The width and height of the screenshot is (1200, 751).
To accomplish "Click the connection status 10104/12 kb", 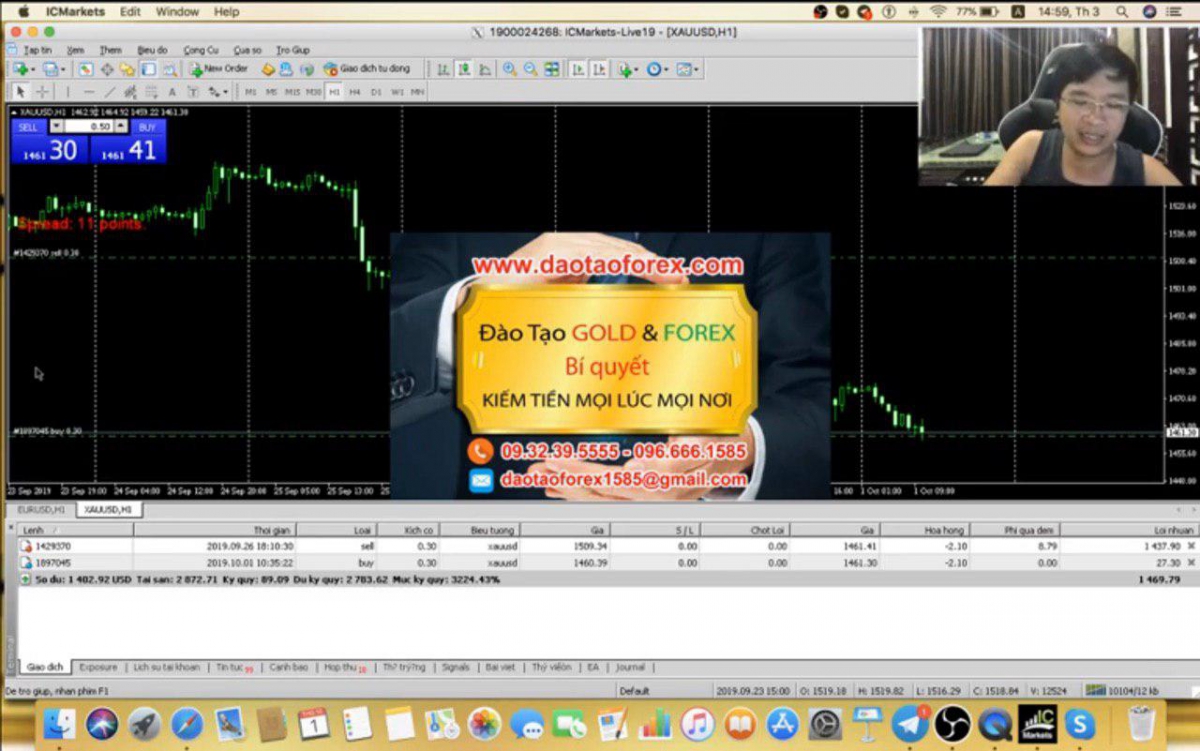I will click(x=1121, y=691).
